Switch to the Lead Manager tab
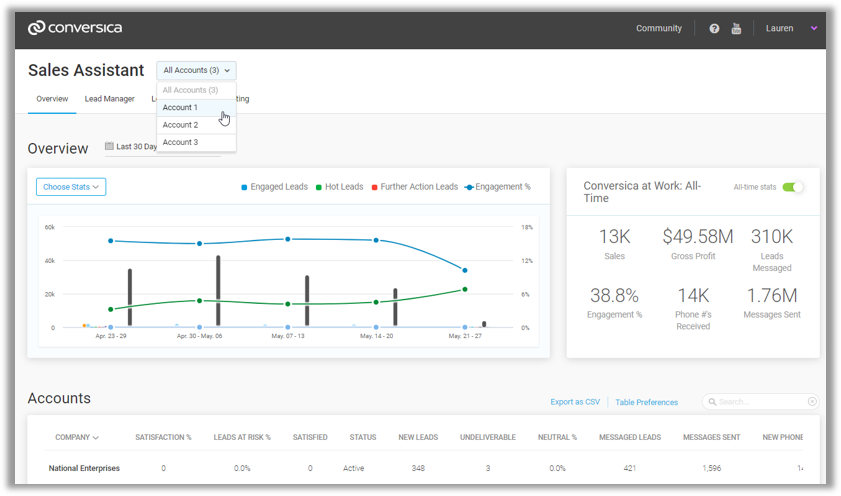Viewport: 841px width, 496px height. [x=109, y=99]
